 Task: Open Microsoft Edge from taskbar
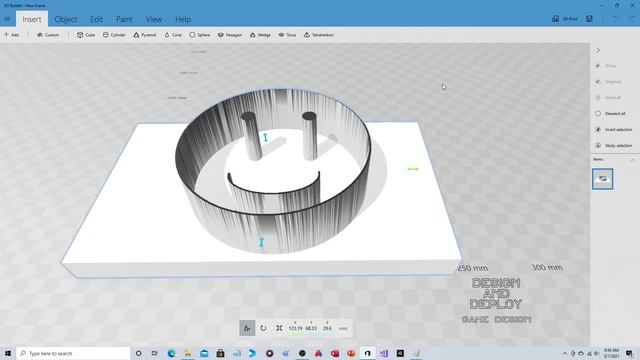[171, 353]
